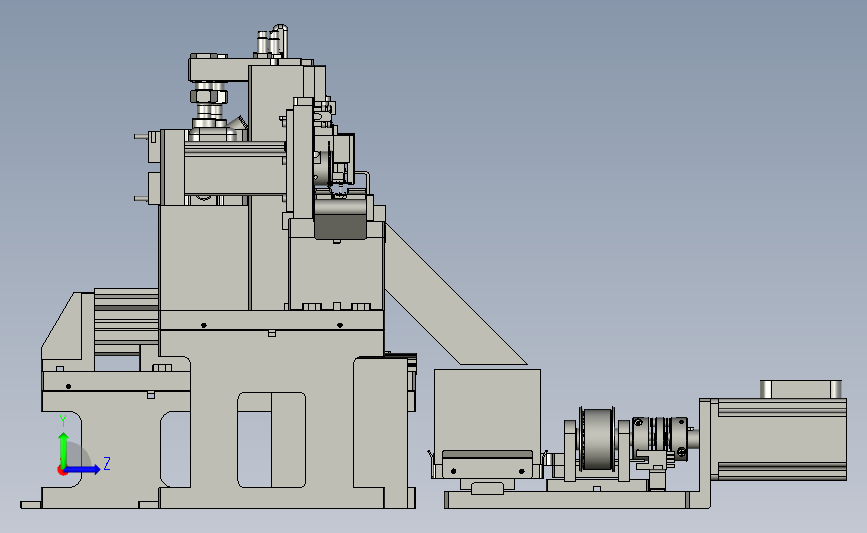Select the flexible shaft coupling beside the motor
Image resolution: width=867 pixels, height=533 pixels.
pyautogui.click(x=660, y=438)
